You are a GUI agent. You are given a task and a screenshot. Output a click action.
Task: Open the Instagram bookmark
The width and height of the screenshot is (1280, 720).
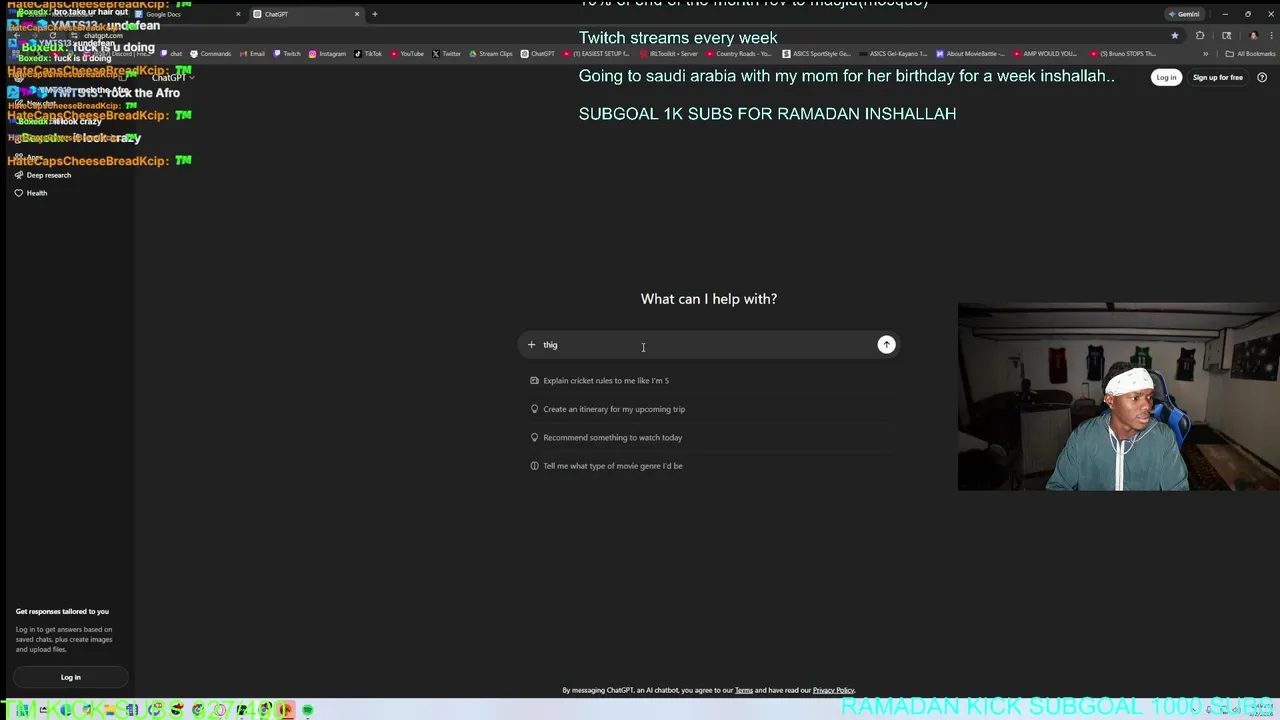[327, 54]
